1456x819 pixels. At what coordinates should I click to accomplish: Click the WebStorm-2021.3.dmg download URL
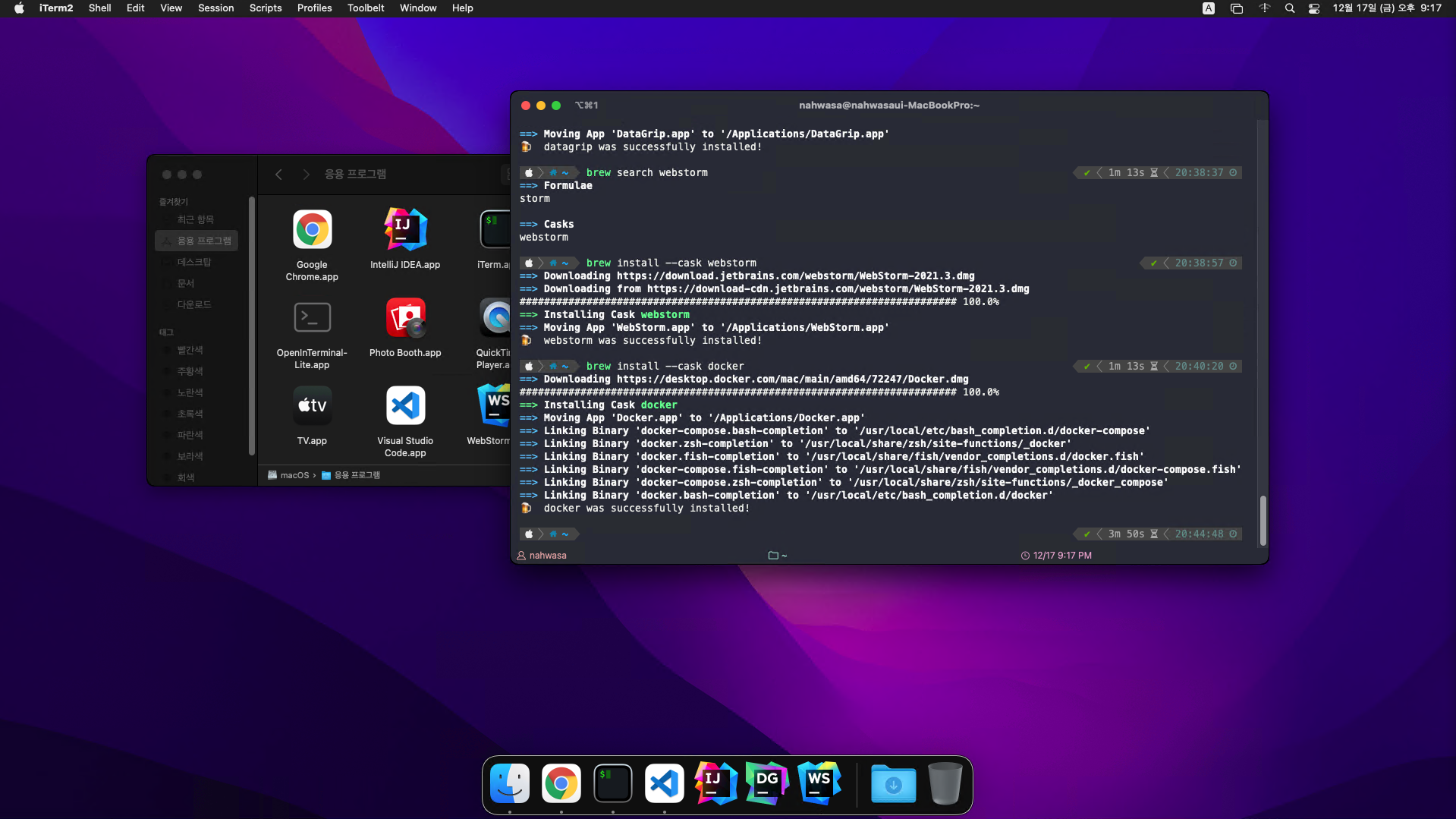pos(795,276)
